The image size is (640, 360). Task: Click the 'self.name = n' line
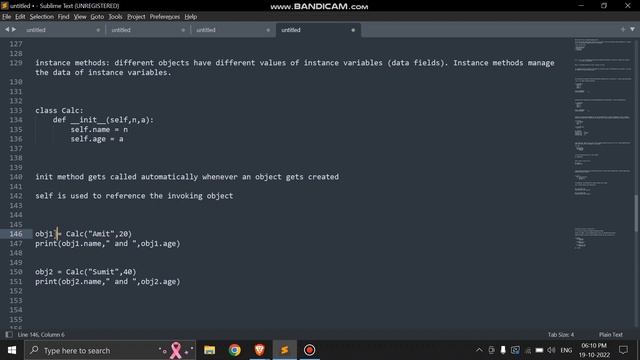click(x=99, y=129)
